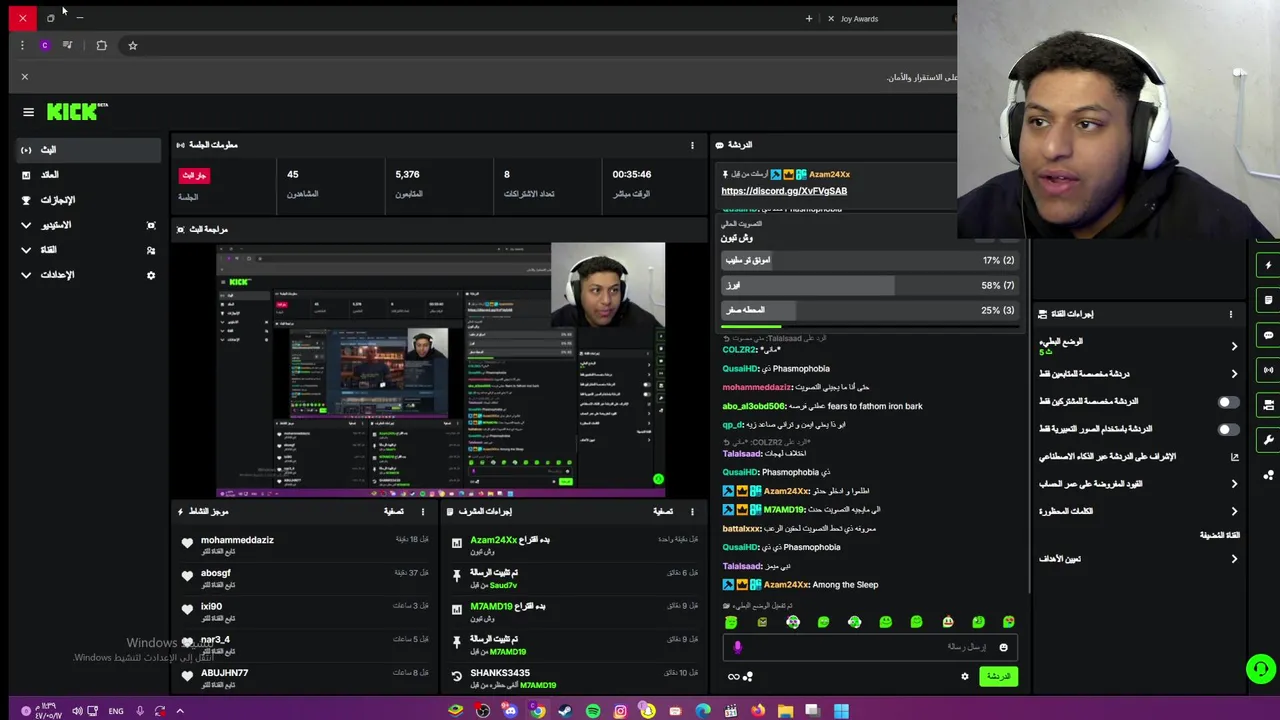Click the wrench icon in right rail
The width and height of the screenshot is (1280, 720).
pos(1268,440)
